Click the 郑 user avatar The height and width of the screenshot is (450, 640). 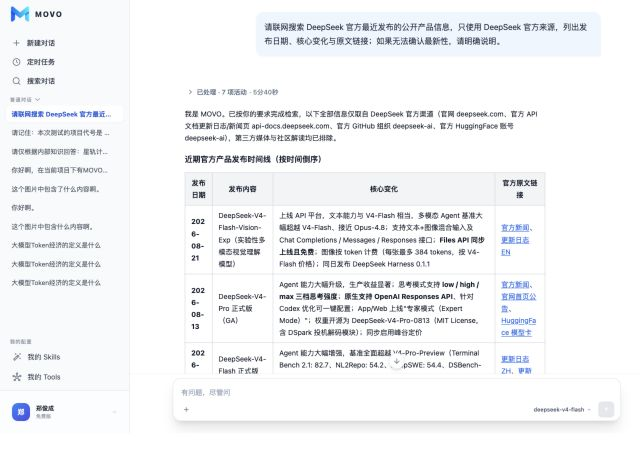point(21,412)
